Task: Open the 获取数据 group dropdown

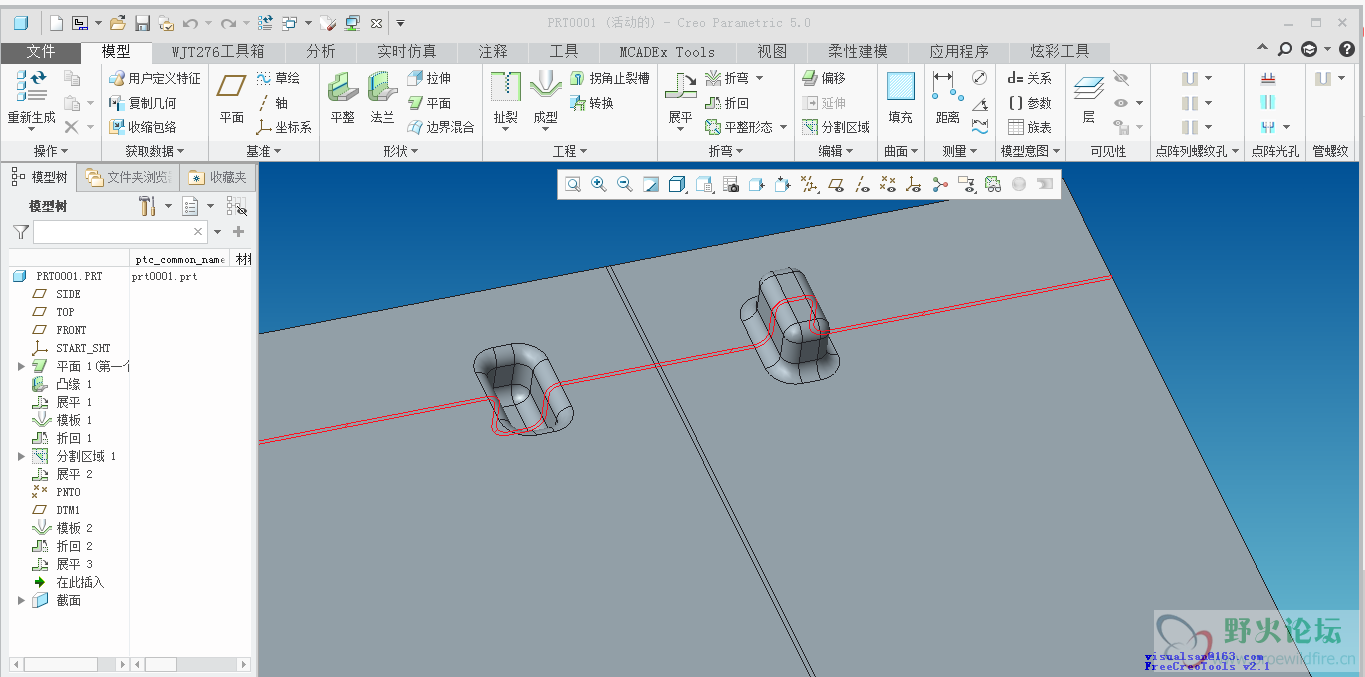Action: (155, 151)
